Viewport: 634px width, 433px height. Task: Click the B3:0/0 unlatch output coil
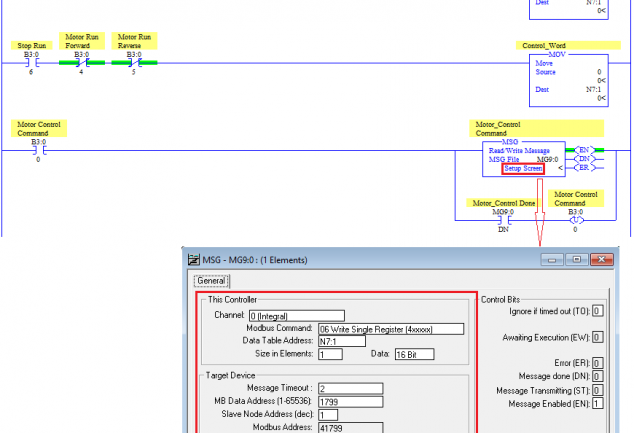[x=576, y=220]
